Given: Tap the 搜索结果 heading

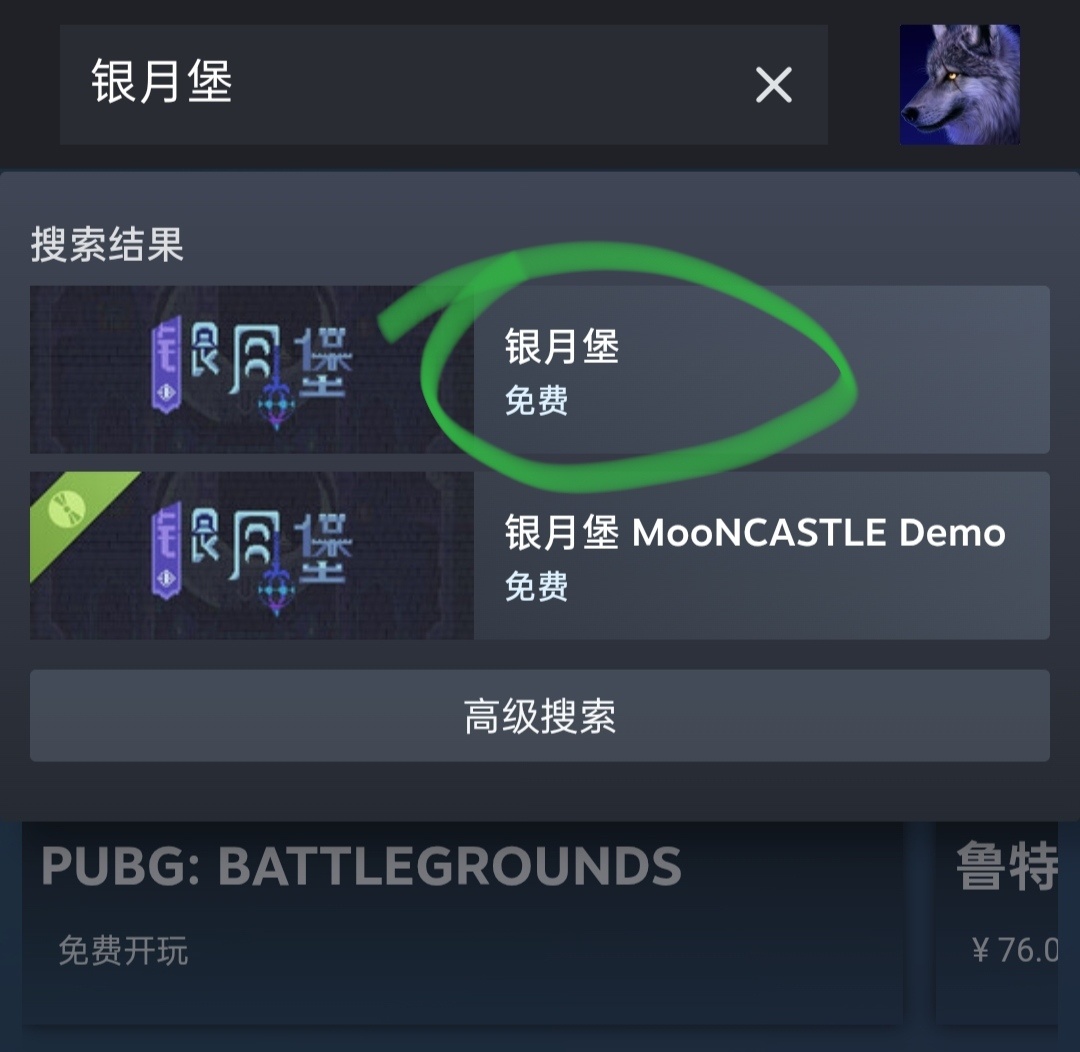Looking at the screenshot, I should click(107, 245).
